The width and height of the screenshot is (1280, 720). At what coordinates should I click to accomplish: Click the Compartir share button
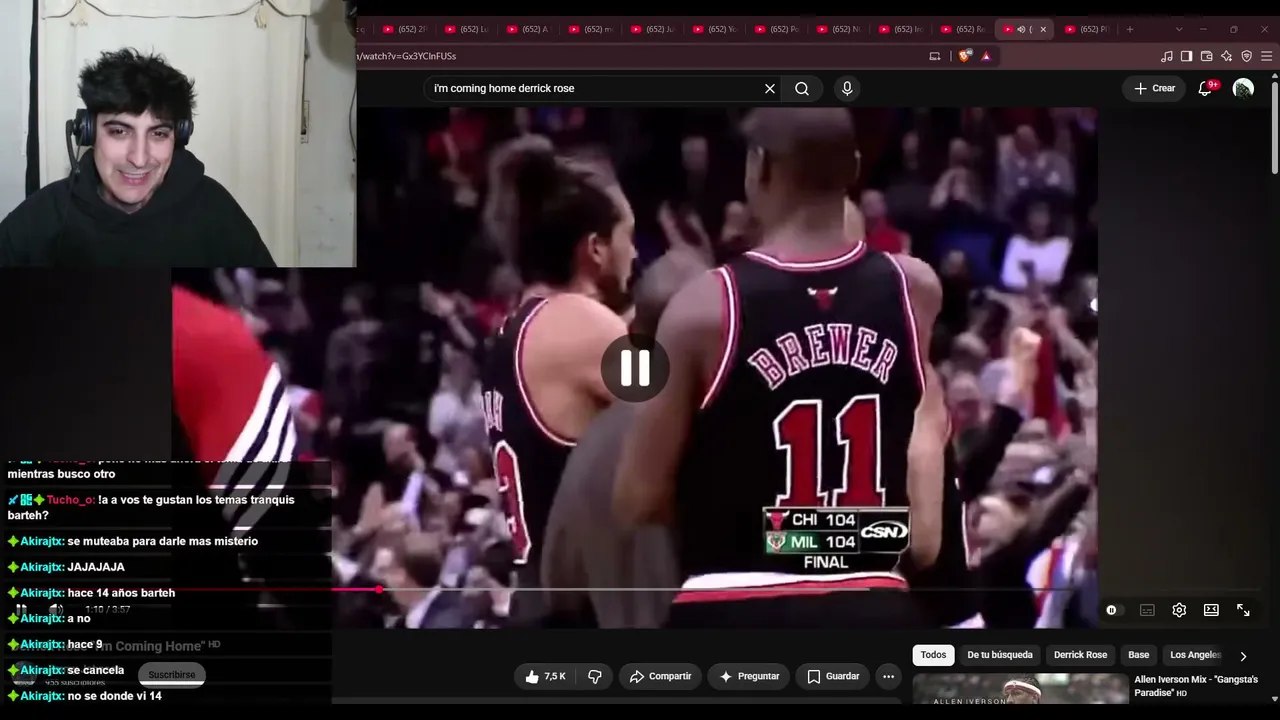tap(660, 677)
